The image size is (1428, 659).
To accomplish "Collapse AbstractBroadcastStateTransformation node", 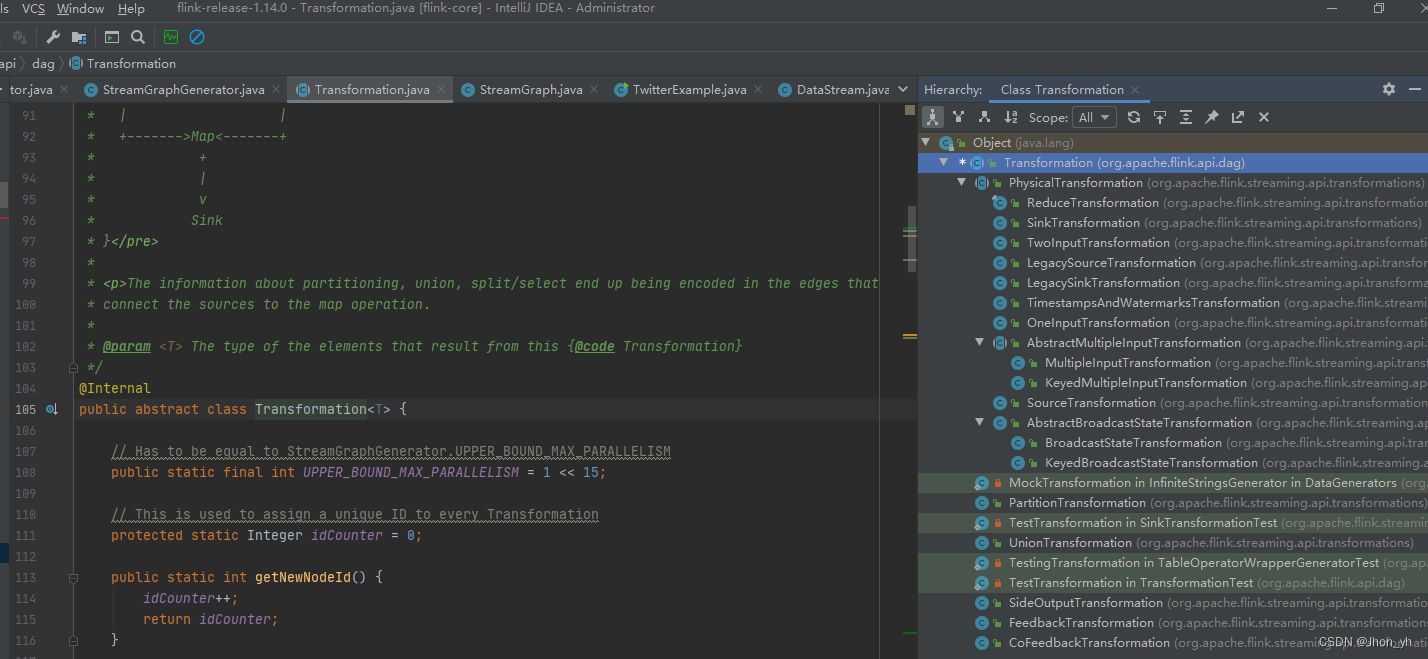I will pyautogui.click(x=980, y=422).
